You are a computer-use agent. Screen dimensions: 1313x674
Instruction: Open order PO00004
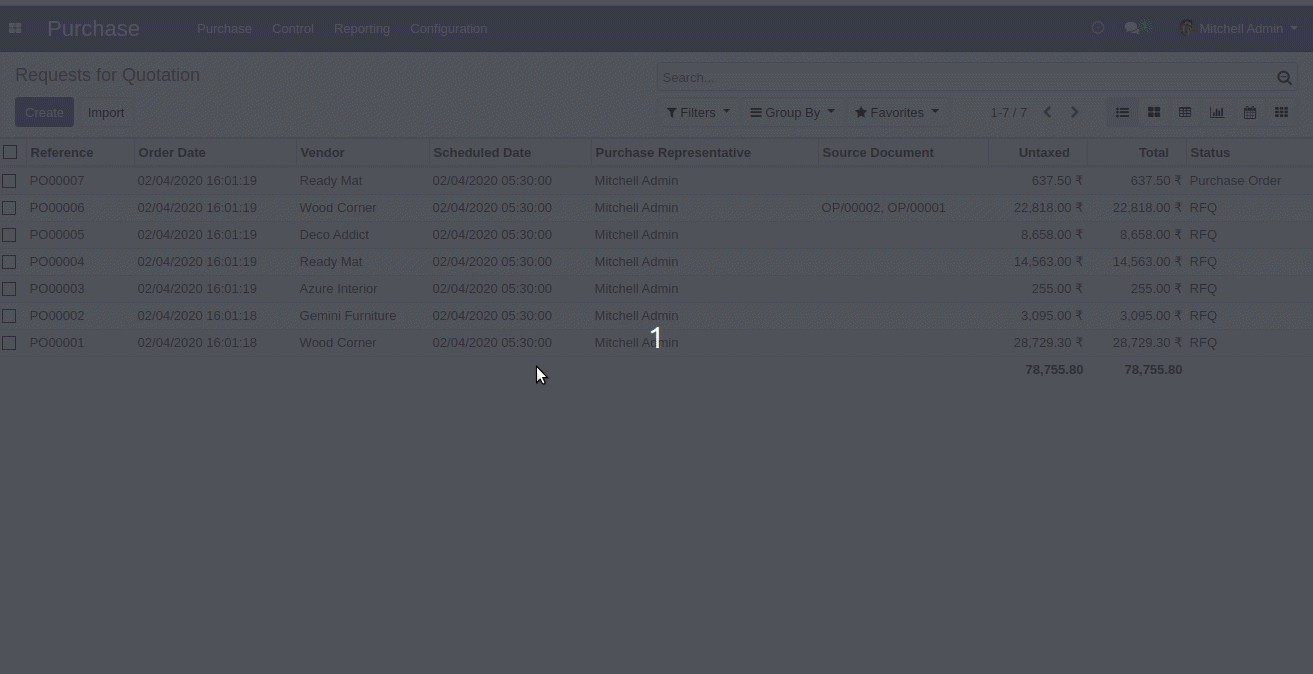pos(57,262)
